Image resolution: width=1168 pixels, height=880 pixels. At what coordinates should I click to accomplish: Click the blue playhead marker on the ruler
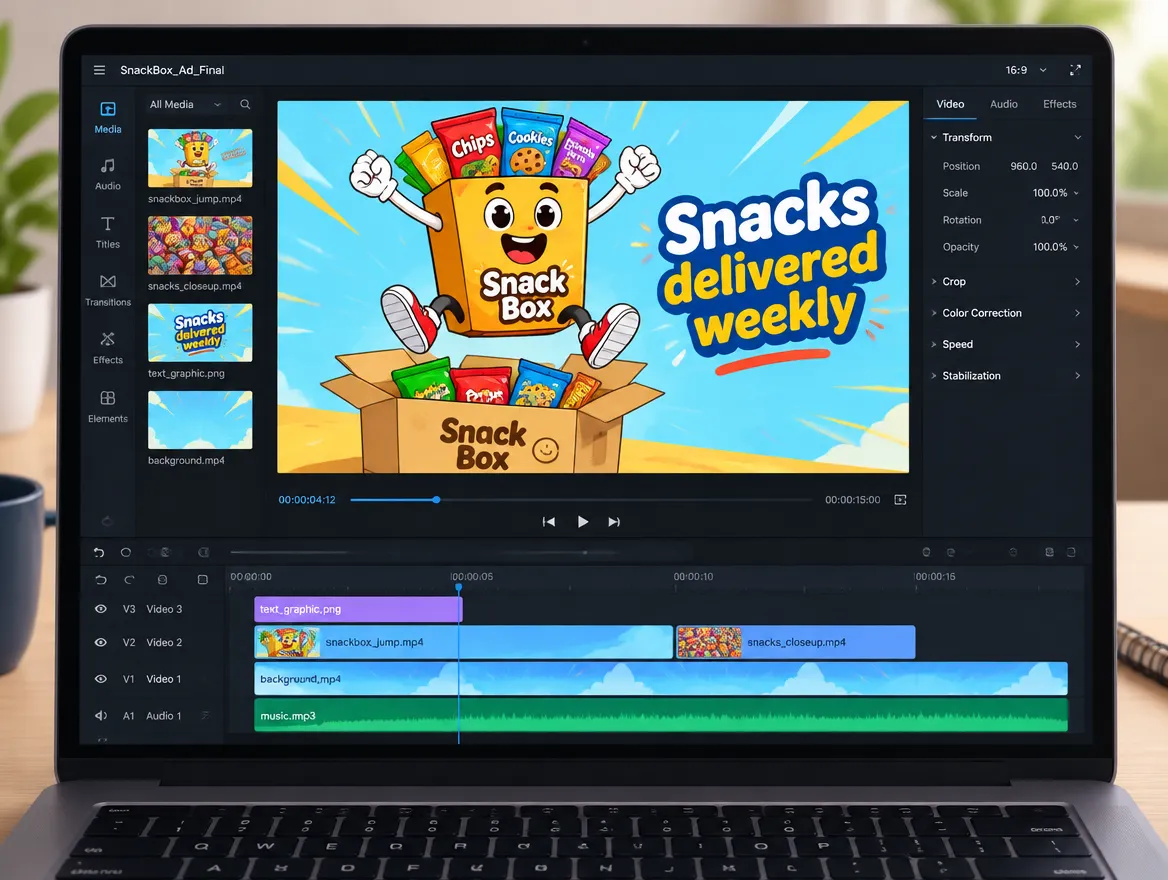459,588
